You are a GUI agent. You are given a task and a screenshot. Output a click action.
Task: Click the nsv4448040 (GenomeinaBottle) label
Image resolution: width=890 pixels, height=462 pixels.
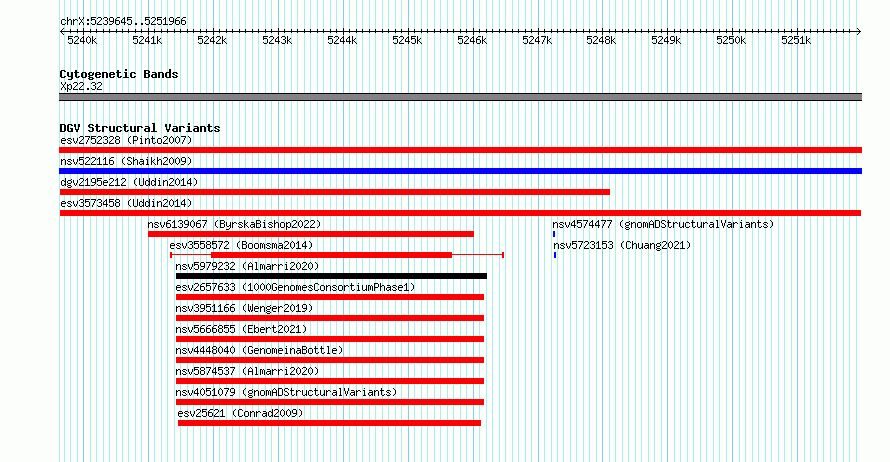coord(259,350)
